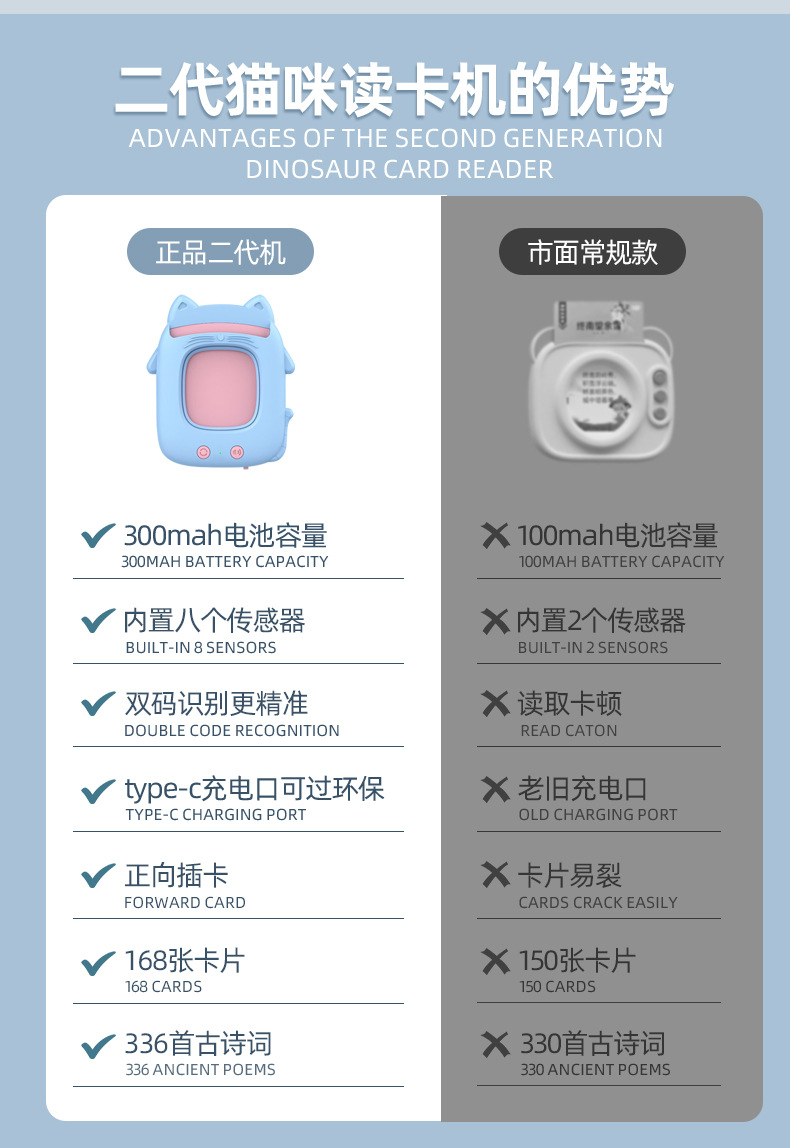
Task: Click the checkmark beside Forward Card
Action: click(x=98, y=875)
